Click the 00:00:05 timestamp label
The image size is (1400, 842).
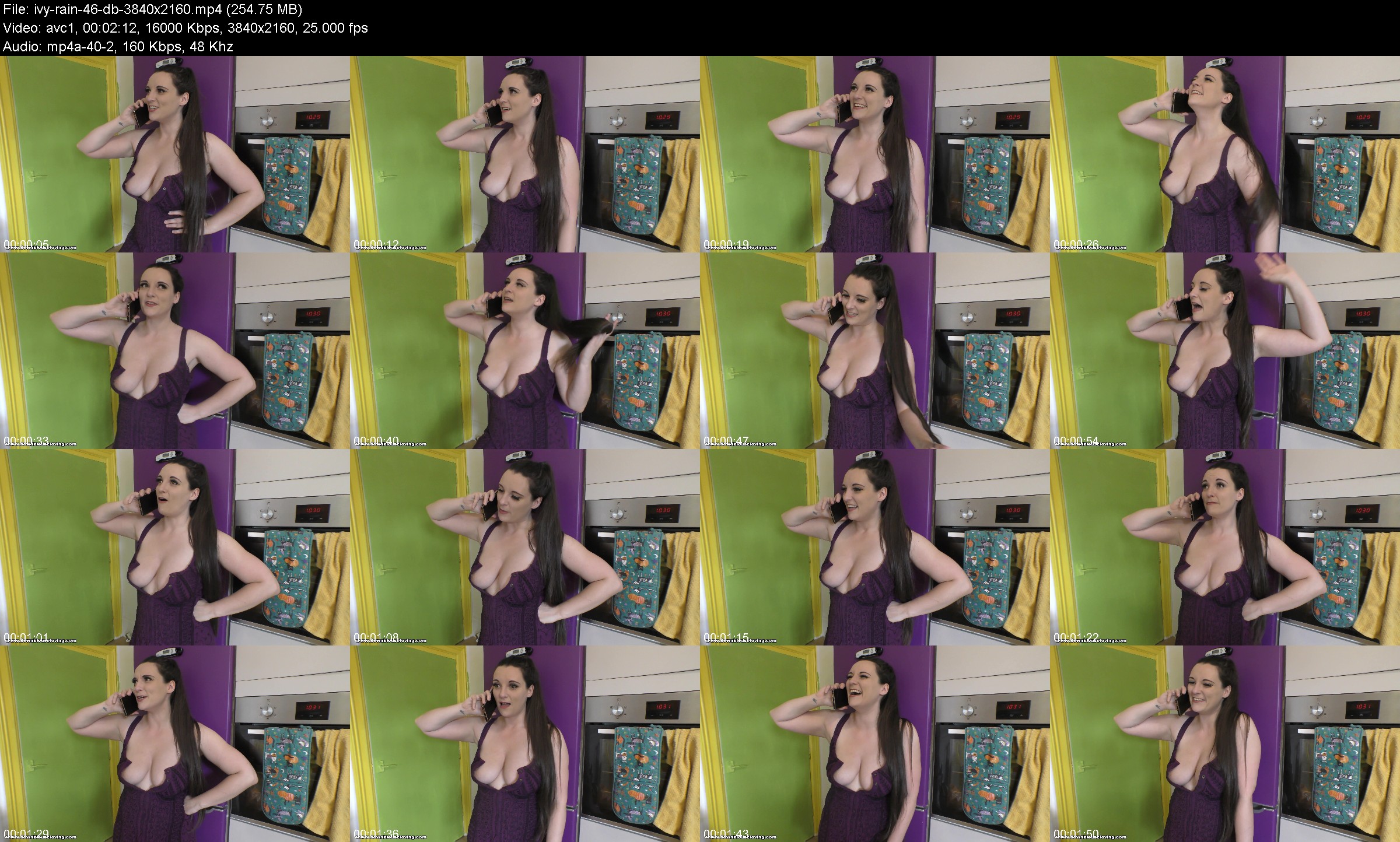[x=26, y=244]
